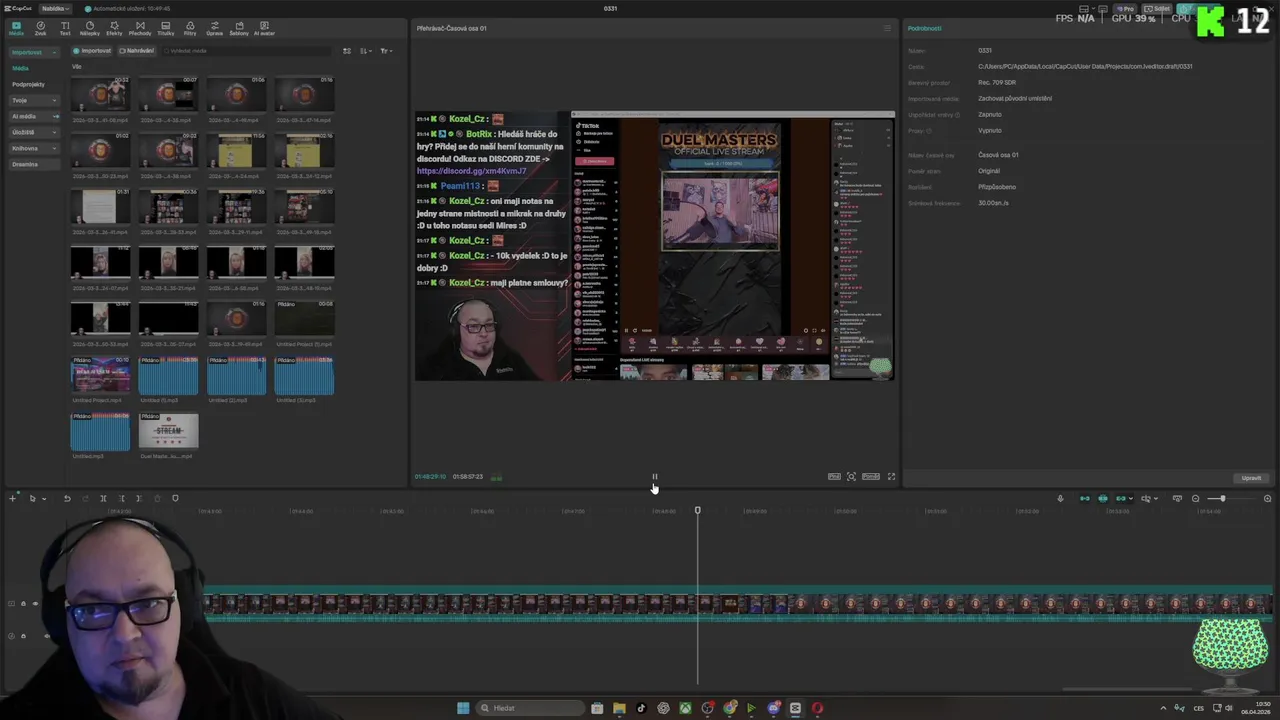Toggle main track magnet
Image resolution: width=1280 pixels, height=720 pixels.
tap(1084, 498)
